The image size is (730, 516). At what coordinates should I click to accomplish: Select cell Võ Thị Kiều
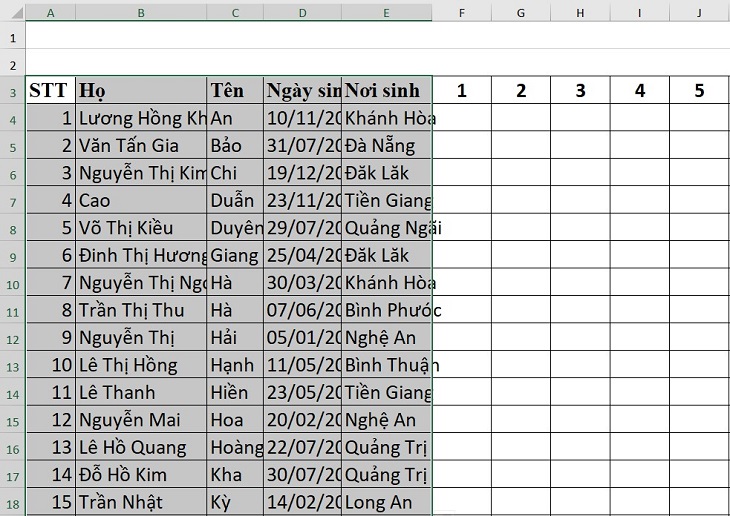tap(141, 228)
